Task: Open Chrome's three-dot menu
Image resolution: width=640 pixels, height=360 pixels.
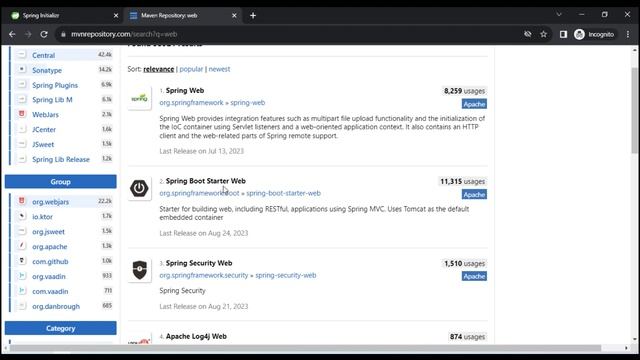Action: click(x=628, y=34)
